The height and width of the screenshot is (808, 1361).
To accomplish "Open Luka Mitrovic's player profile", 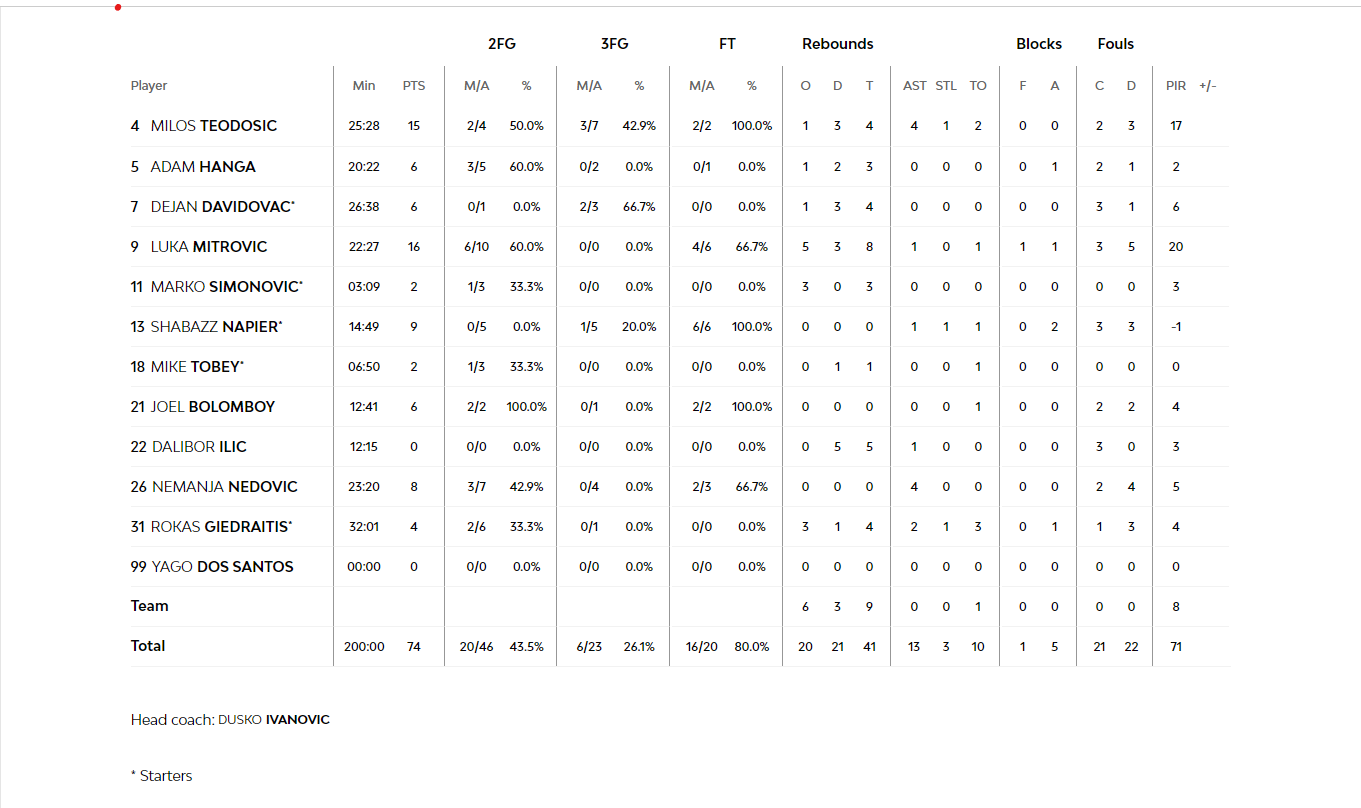I will 208,247.
